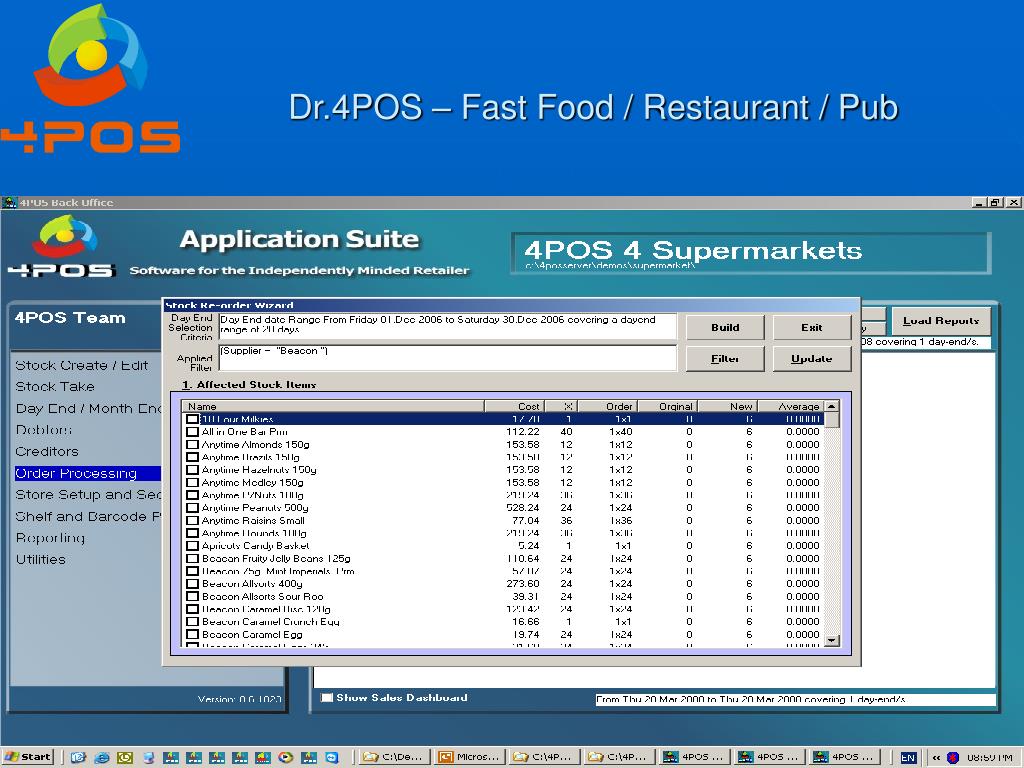Viewport: 1024px width, 768px height.
Task: Sort the list by the Name column header
Action: point(333,406)
